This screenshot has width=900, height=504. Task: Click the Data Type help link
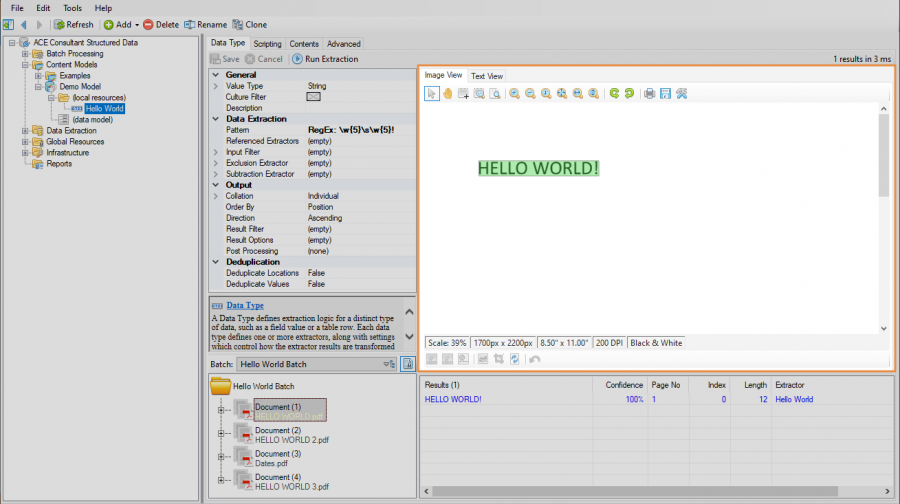pyautogui.click(x=245, y=305)
